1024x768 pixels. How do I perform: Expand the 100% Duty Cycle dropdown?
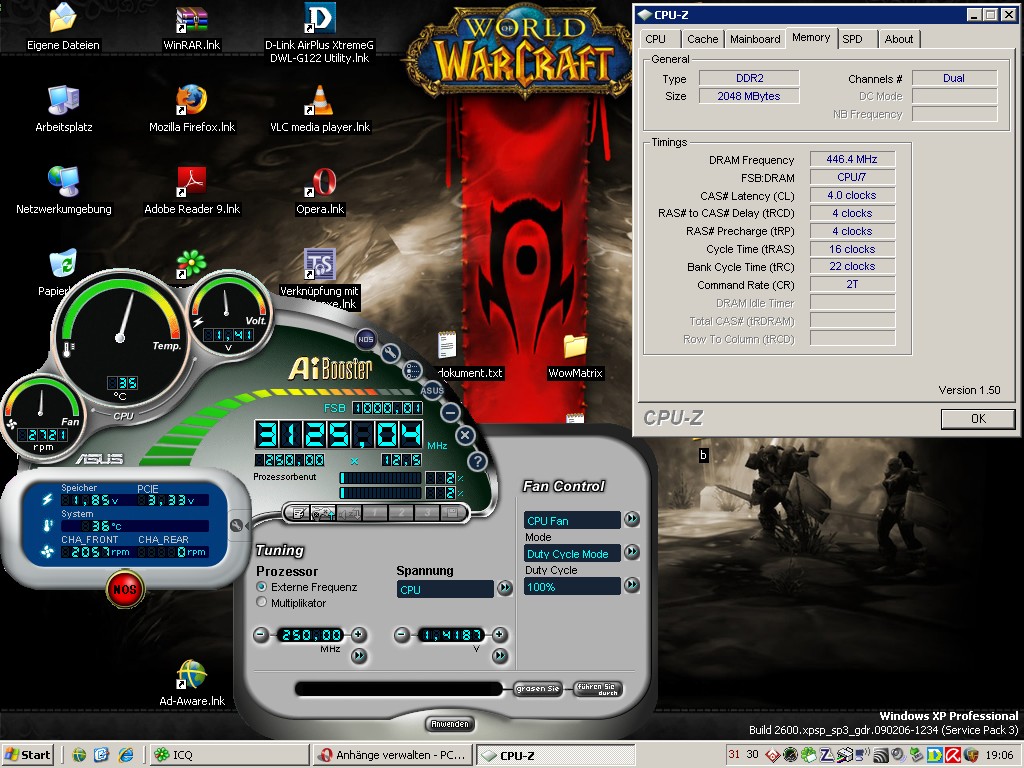632,584
